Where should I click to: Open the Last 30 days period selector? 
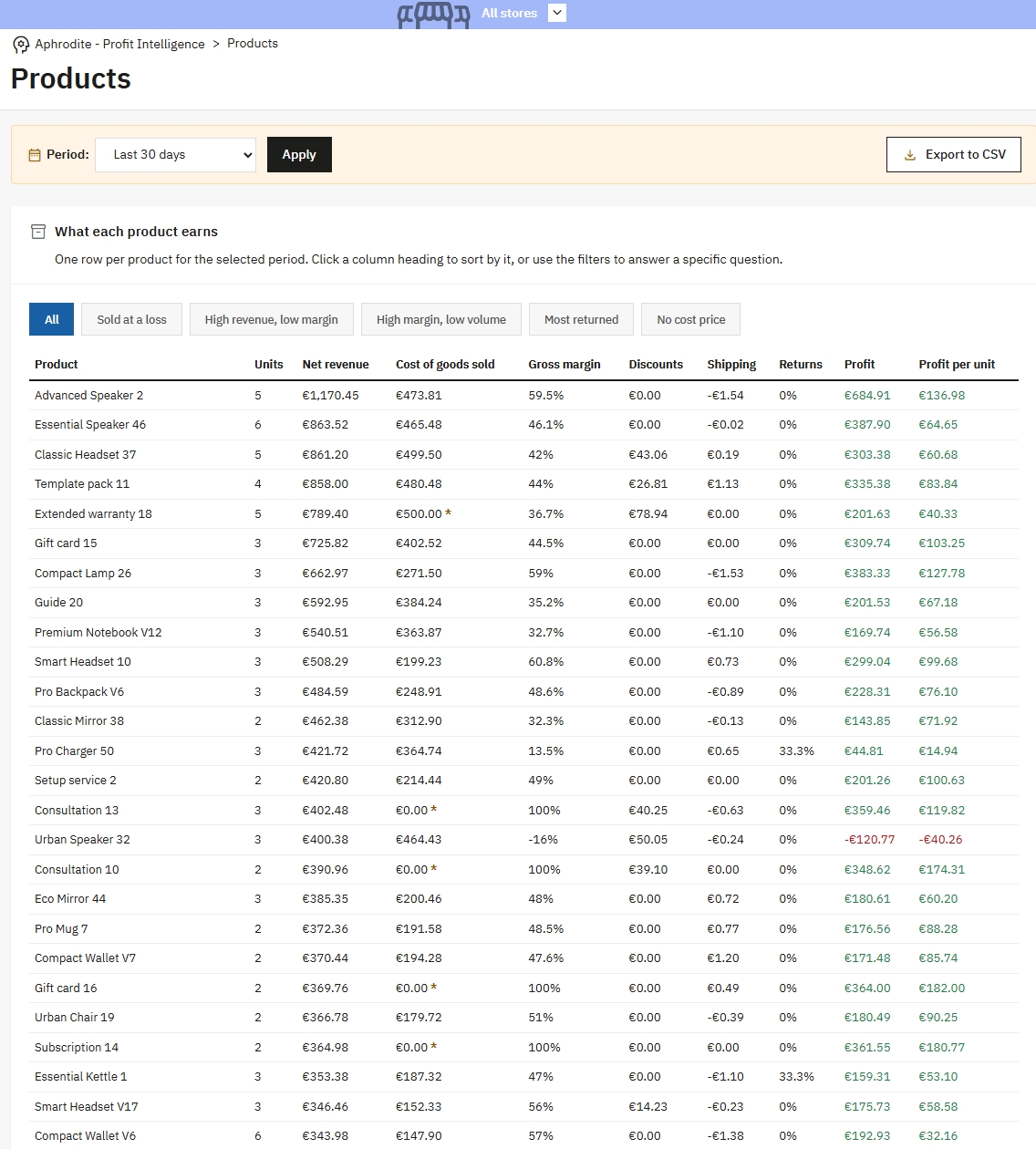tap(176, 155)
